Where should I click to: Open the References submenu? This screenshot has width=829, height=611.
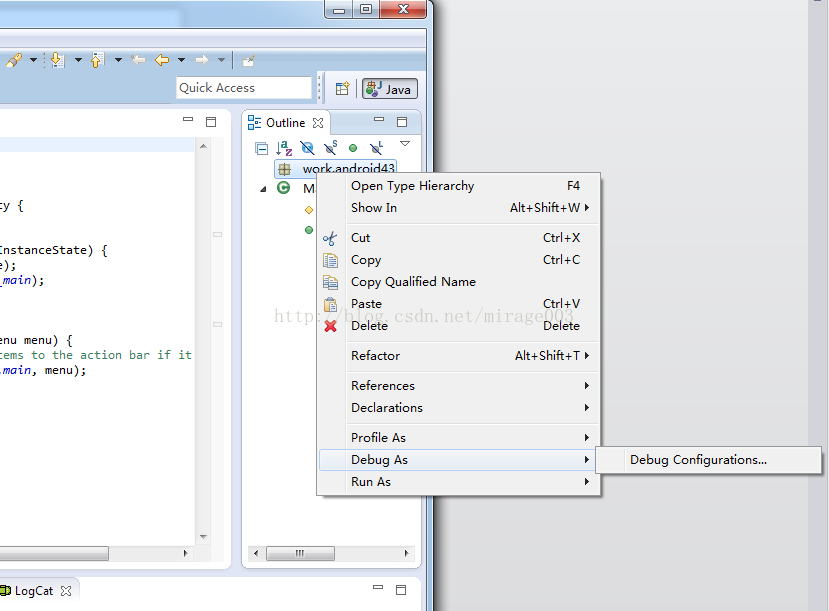coord(458,386)
